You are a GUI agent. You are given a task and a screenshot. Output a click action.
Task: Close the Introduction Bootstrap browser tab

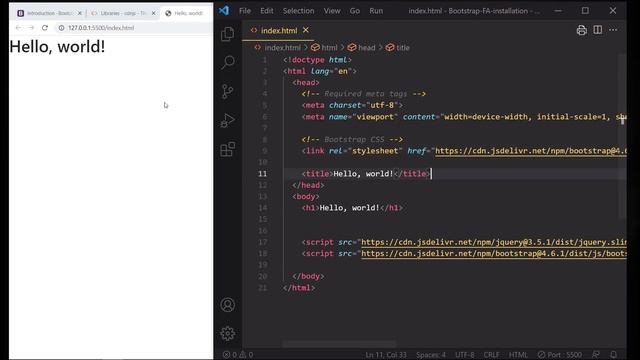(80, 13)
